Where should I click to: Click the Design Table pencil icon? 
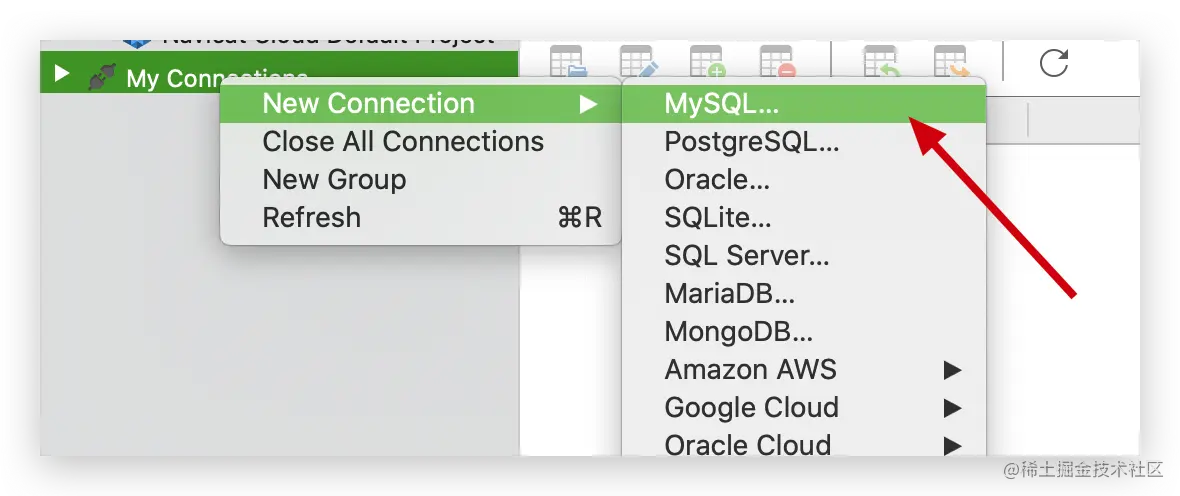(639, 62)
